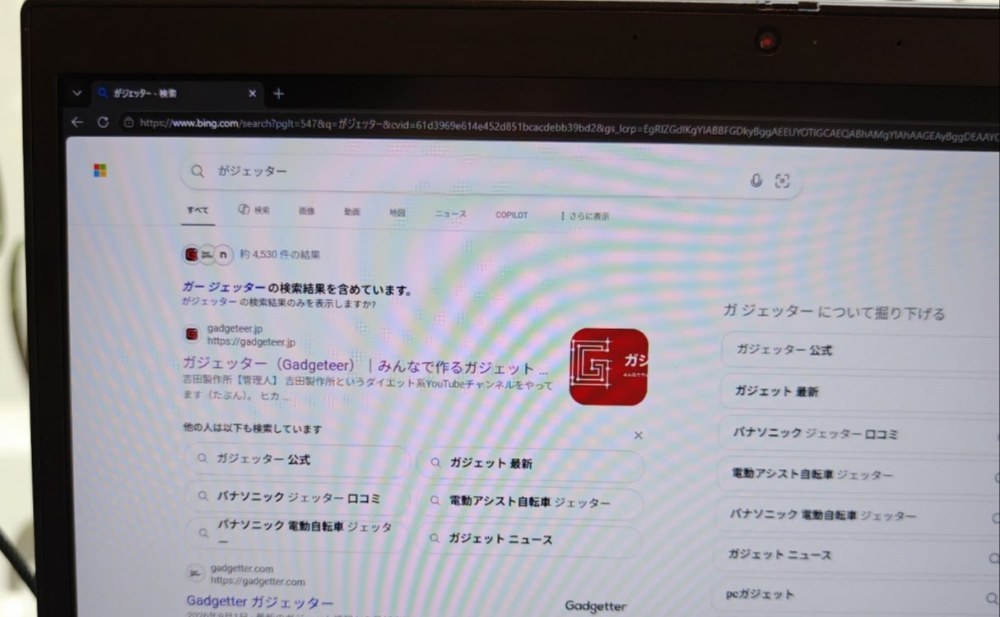
Task: Click the source icons beside result count
Action: coord(208,255)
